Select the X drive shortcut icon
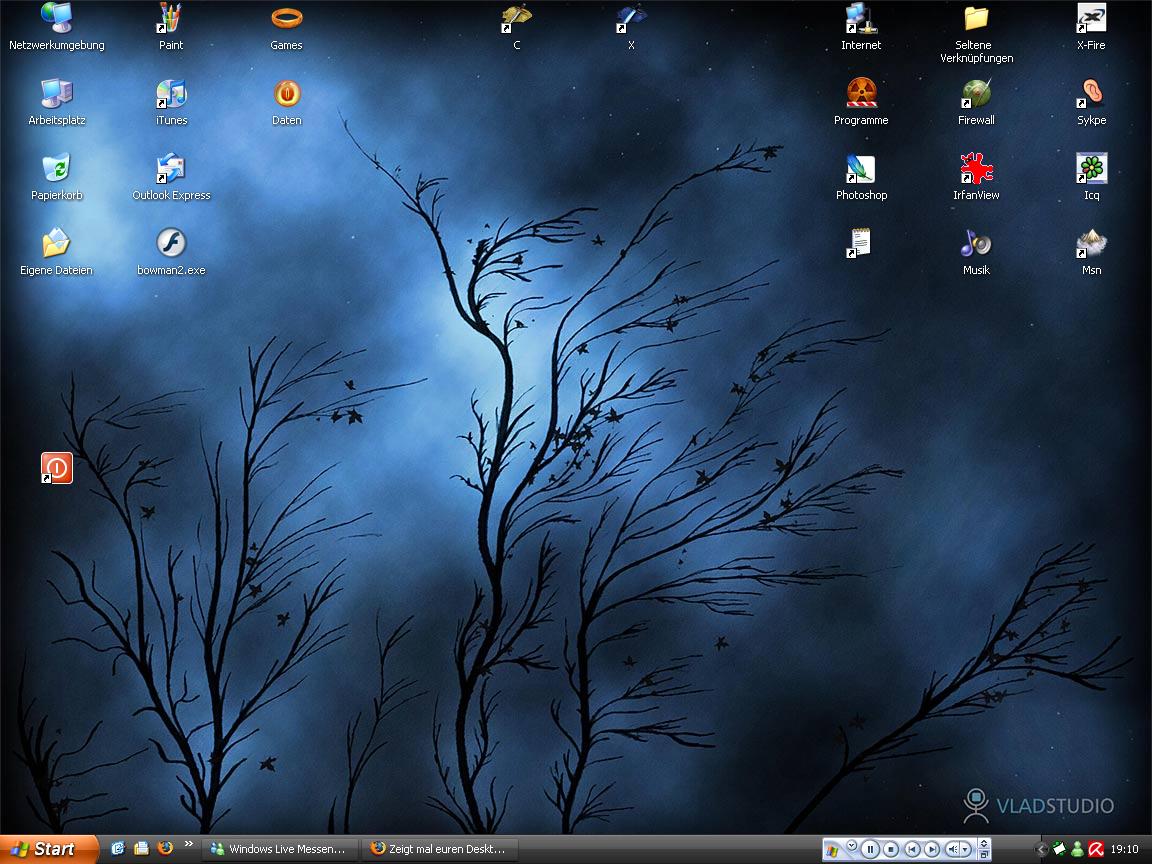This screenshot has width=1152, height=864. click(x=631, y=26)
